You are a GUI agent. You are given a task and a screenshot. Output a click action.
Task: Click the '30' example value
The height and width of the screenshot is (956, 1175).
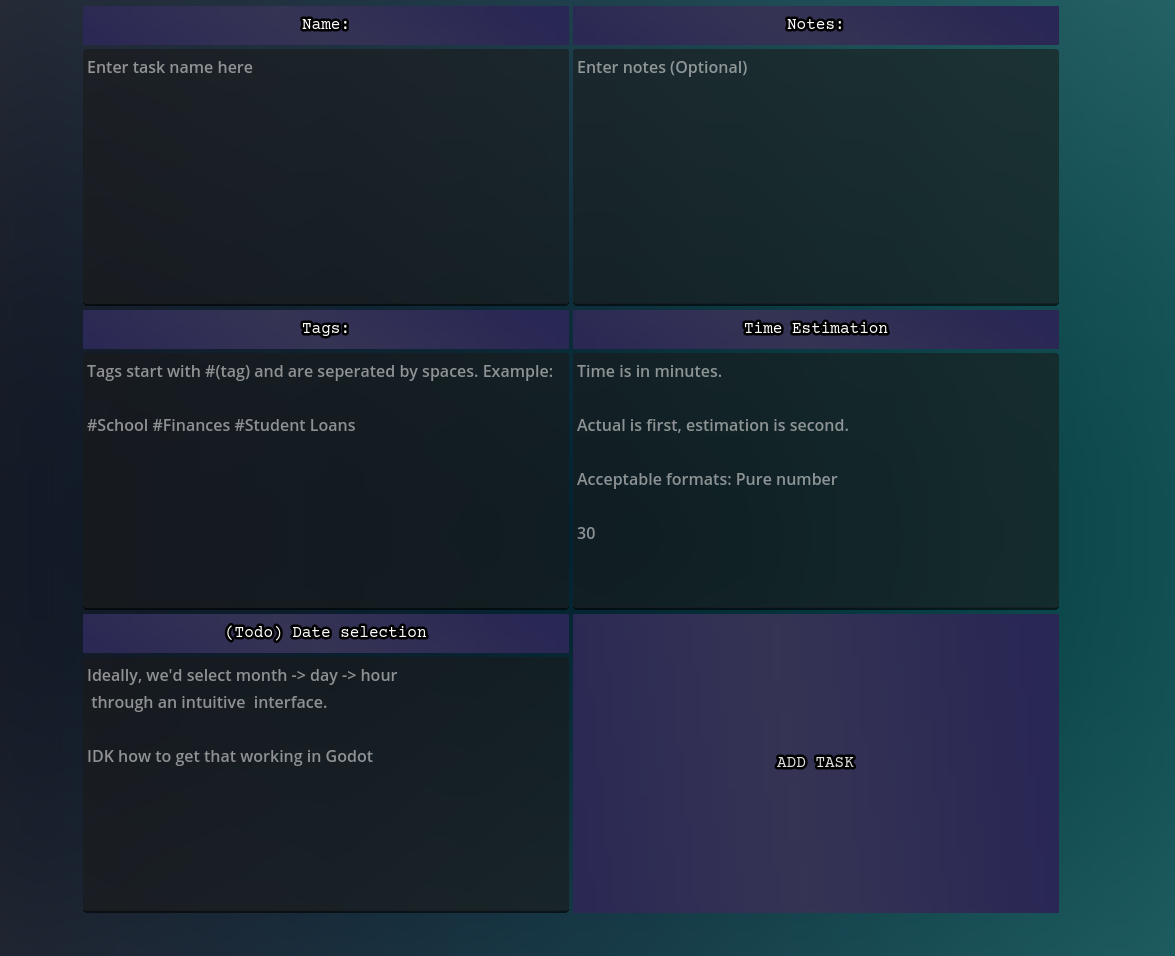[586, 533]
